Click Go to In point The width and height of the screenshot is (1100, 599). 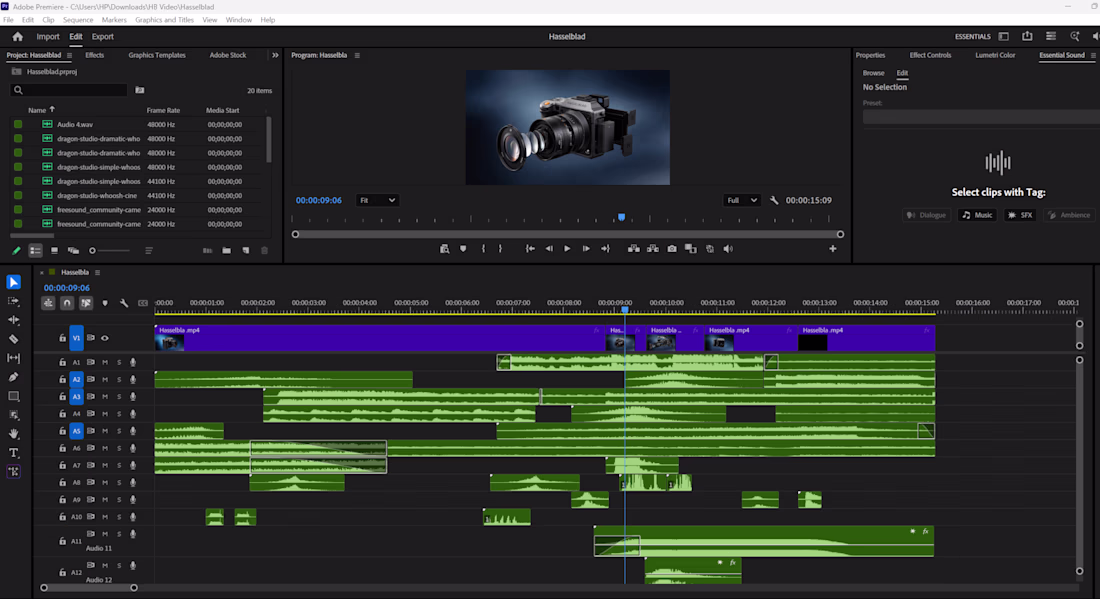point(530,249)
